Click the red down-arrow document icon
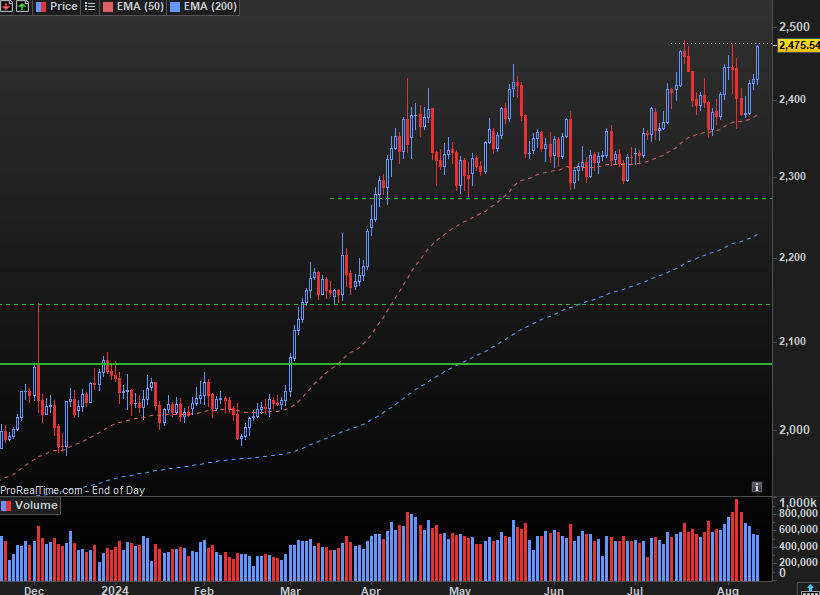The width and height of the screenshot is (820, 595). [x=6, y=6]
